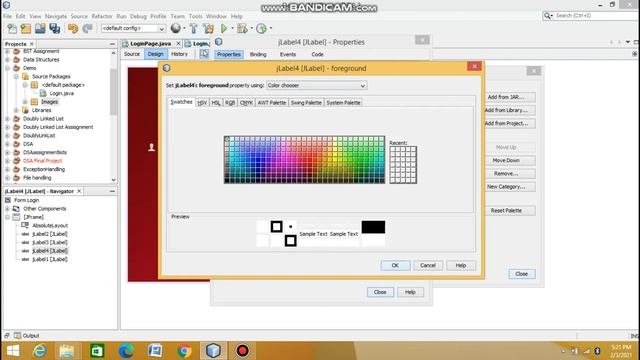Close the LoginPage.java editor tab
Viewport: 640px width, 360px height.
pos(178,43)
